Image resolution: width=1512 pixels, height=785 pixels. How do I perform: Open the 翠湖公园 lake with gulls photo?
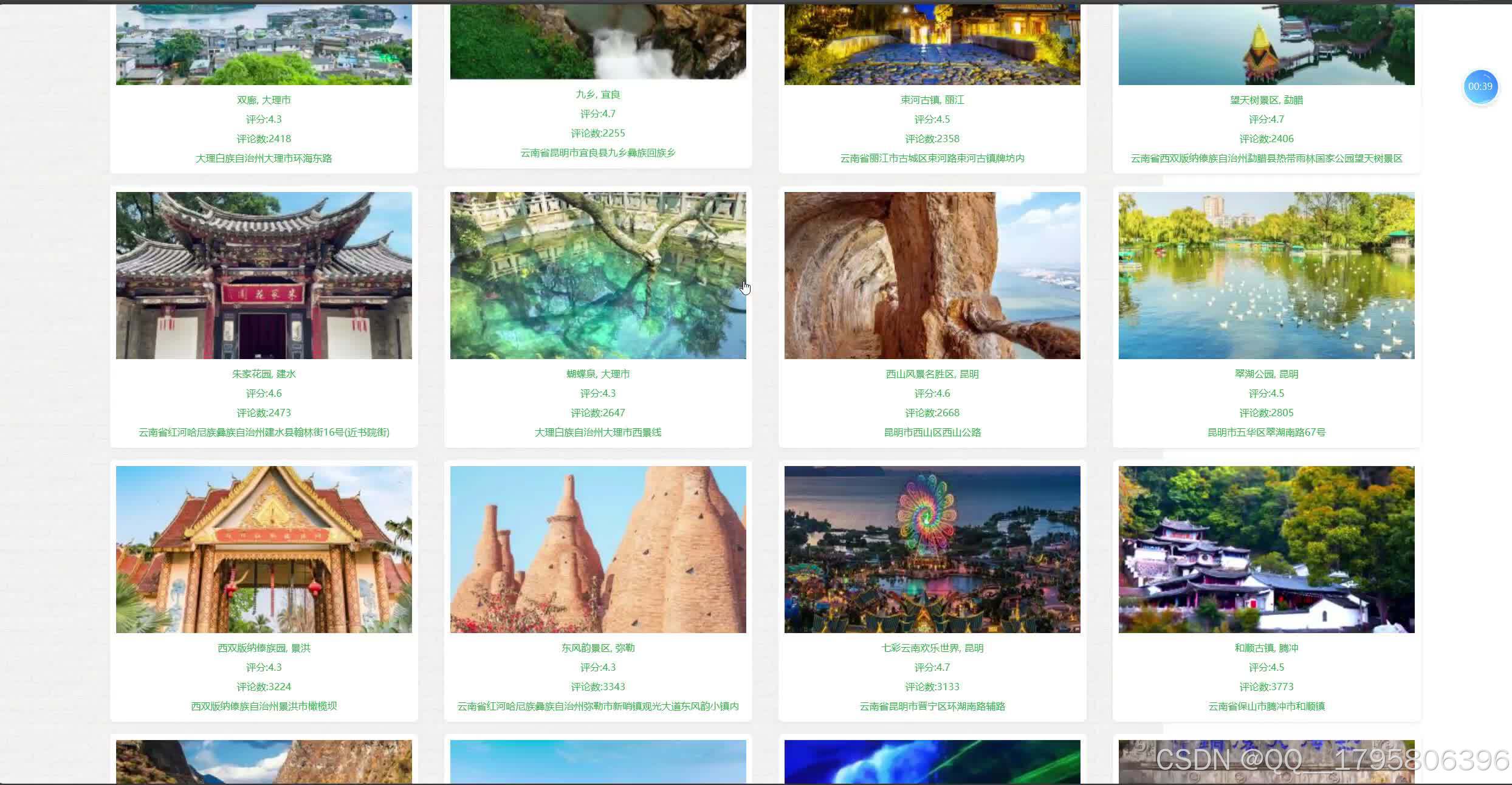pos(1266,275)
